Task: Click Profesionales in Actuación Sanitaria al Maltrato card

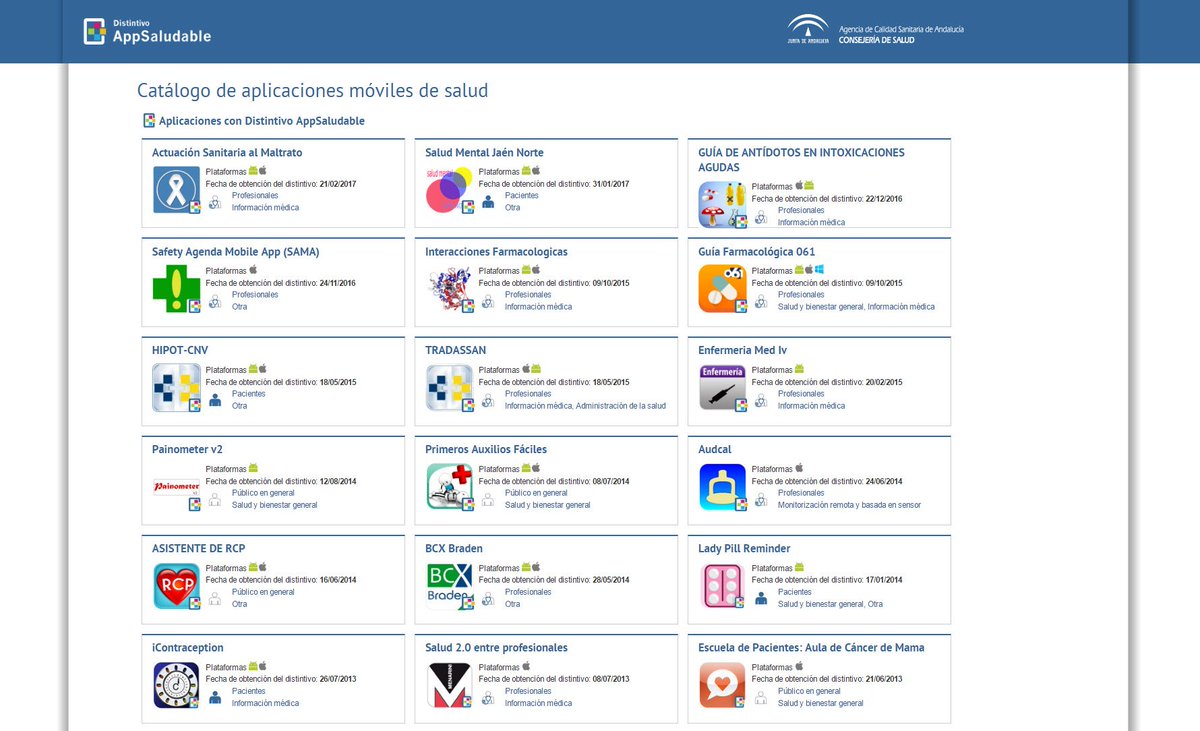Action: pos(255,196)
